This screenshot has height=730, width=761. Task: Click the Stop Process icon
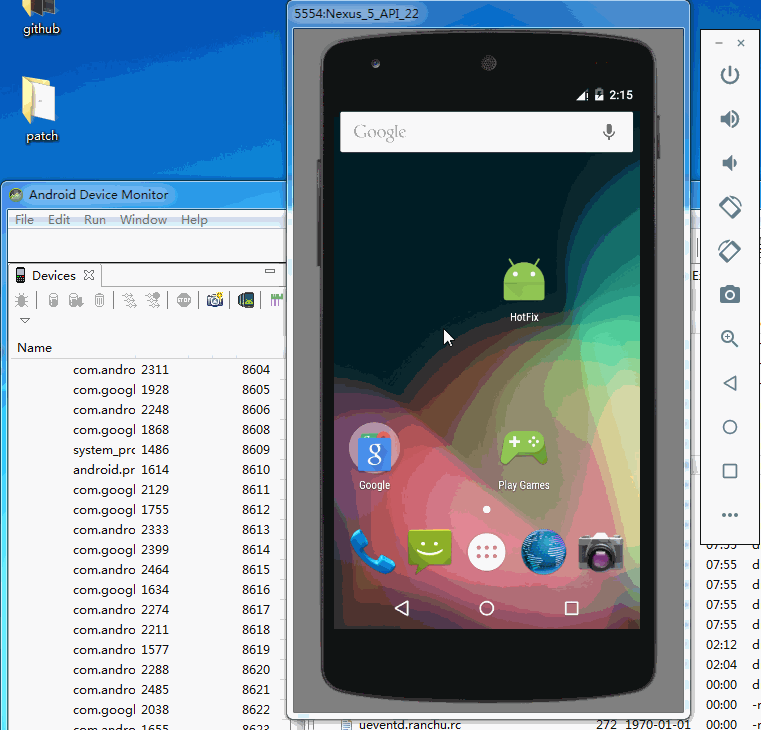[183, 300]
